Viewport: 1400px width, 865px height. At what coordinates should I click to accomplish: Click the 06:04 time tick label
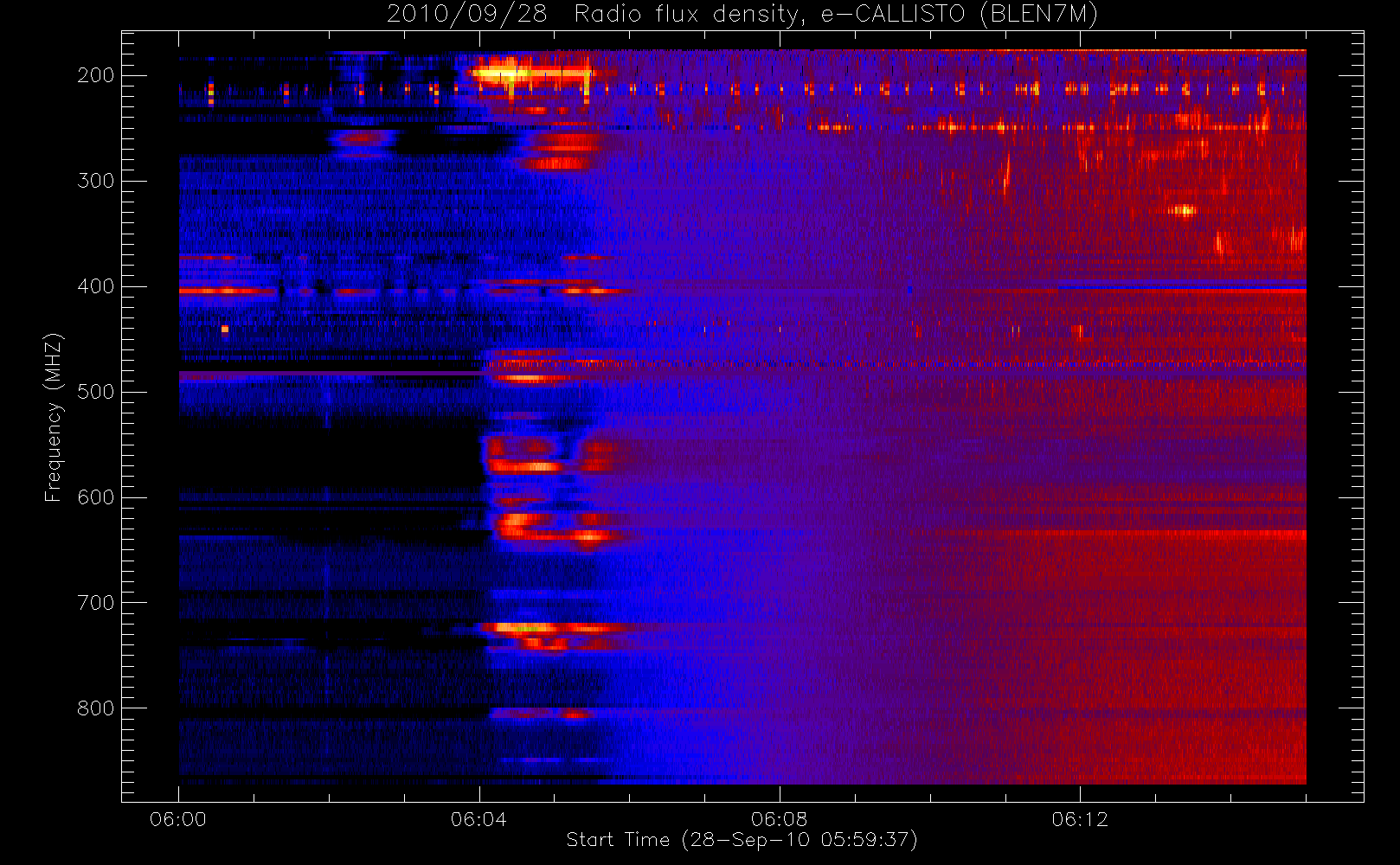[x=478, y=819]
